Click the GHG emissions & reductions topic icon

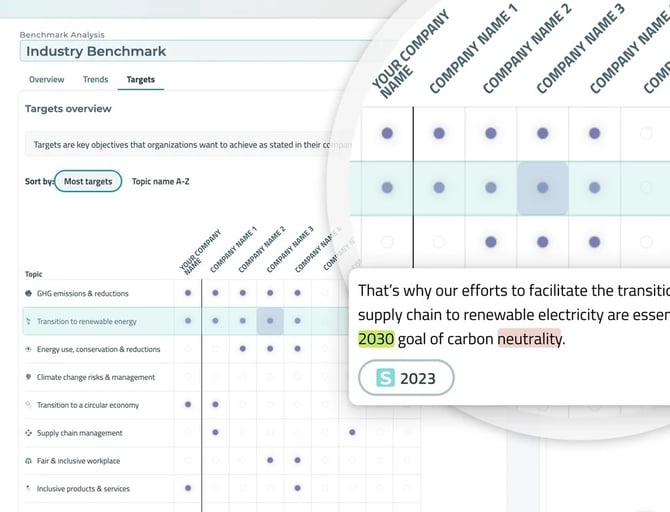tap(28, 293)
